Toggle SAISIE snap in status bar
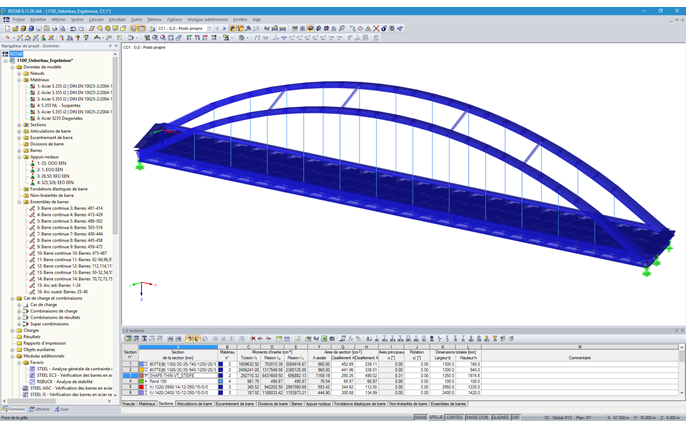Viewport: 686px width, 429px height. [420, 418]
